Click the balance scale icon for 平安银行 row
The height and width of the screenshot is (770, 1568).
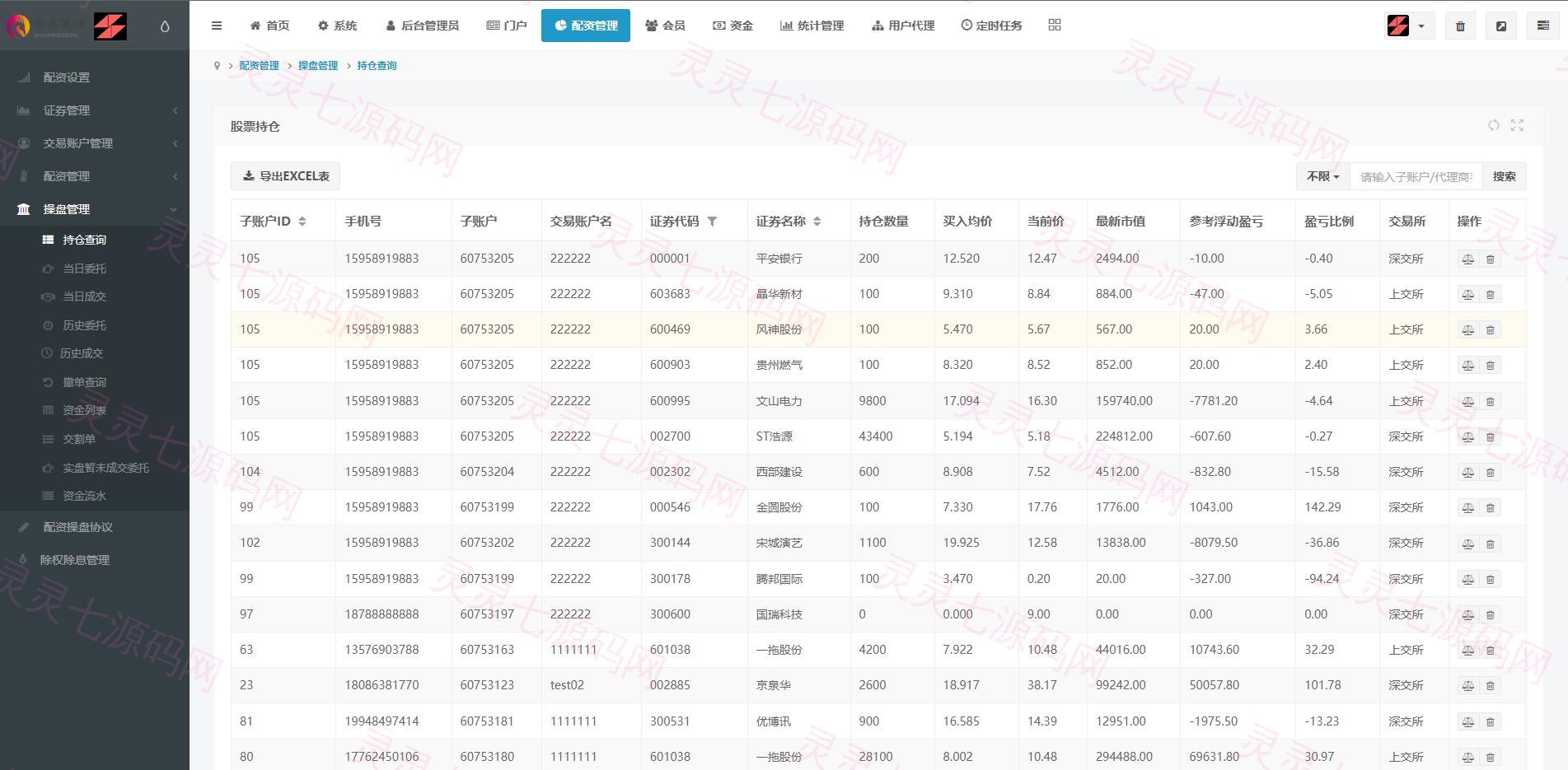[x=1468, y=259]
